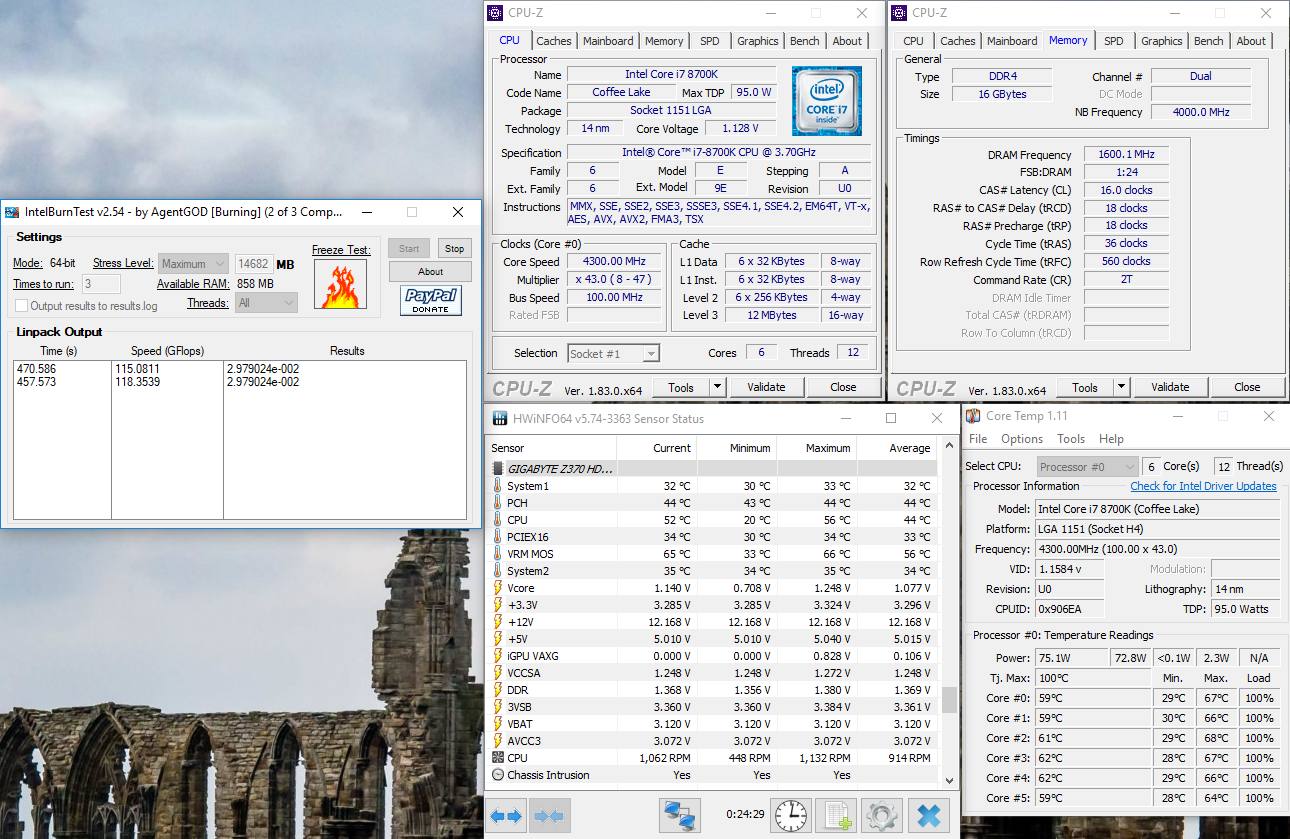
Task: Click the thermometer icon beside System1
Action: pyautogui.click(x=498, y=486)
